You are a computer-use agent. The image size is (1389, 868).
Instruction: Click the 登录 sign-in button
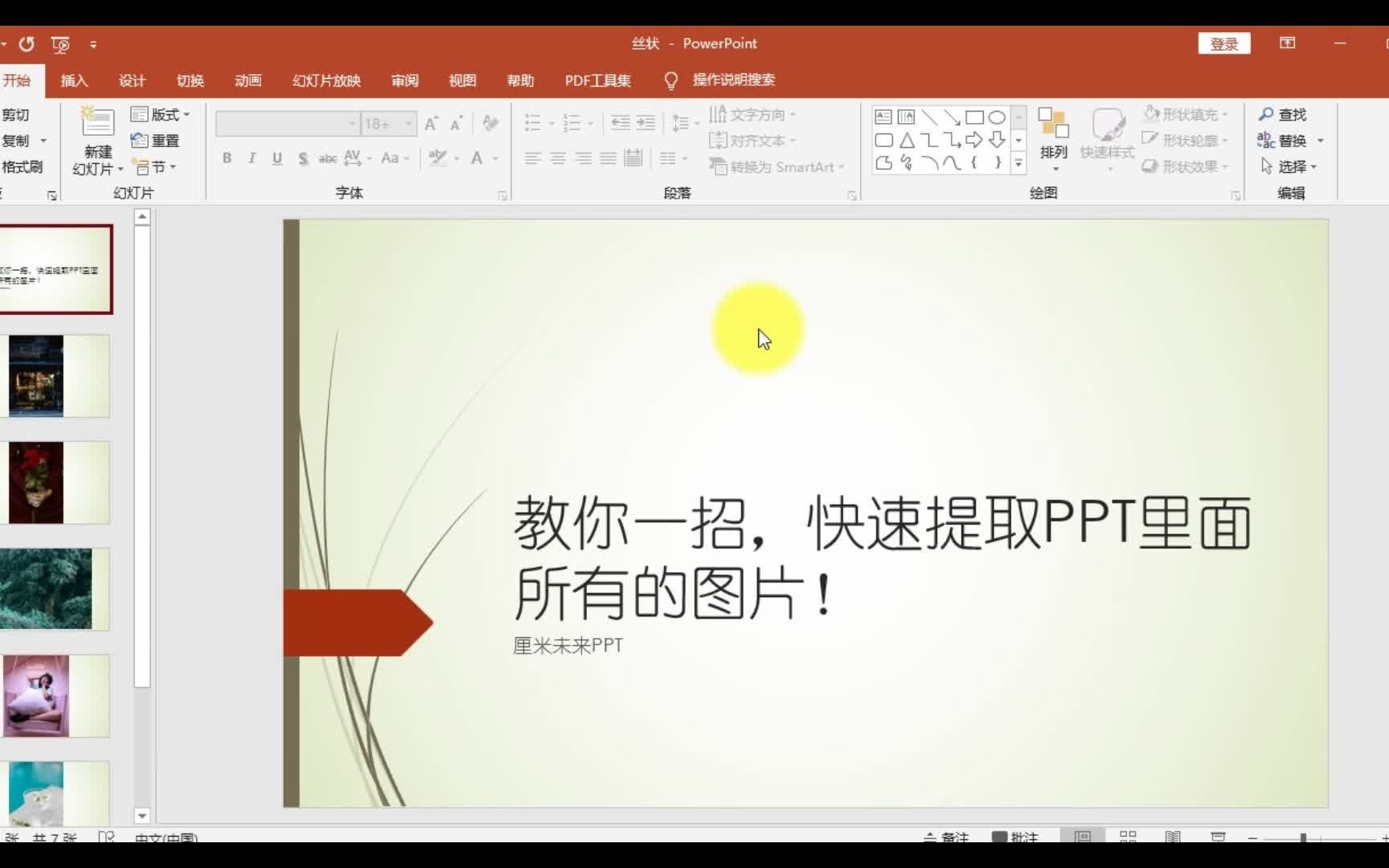[x=1223, y=43]
